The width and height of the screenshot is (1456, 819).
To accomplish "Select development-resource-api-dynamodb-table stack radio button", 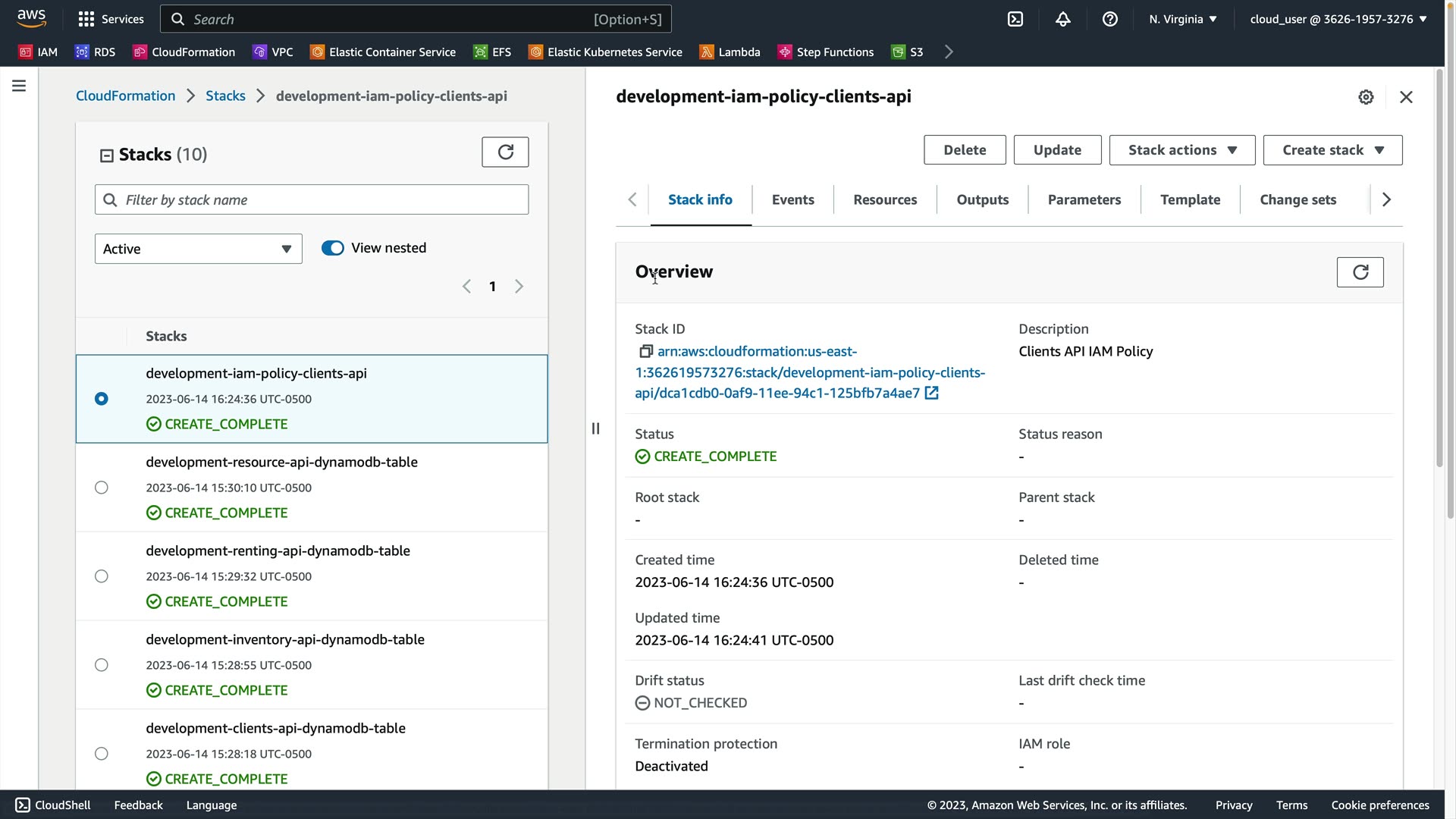I will pyautogui.click(x=102, y=488).
